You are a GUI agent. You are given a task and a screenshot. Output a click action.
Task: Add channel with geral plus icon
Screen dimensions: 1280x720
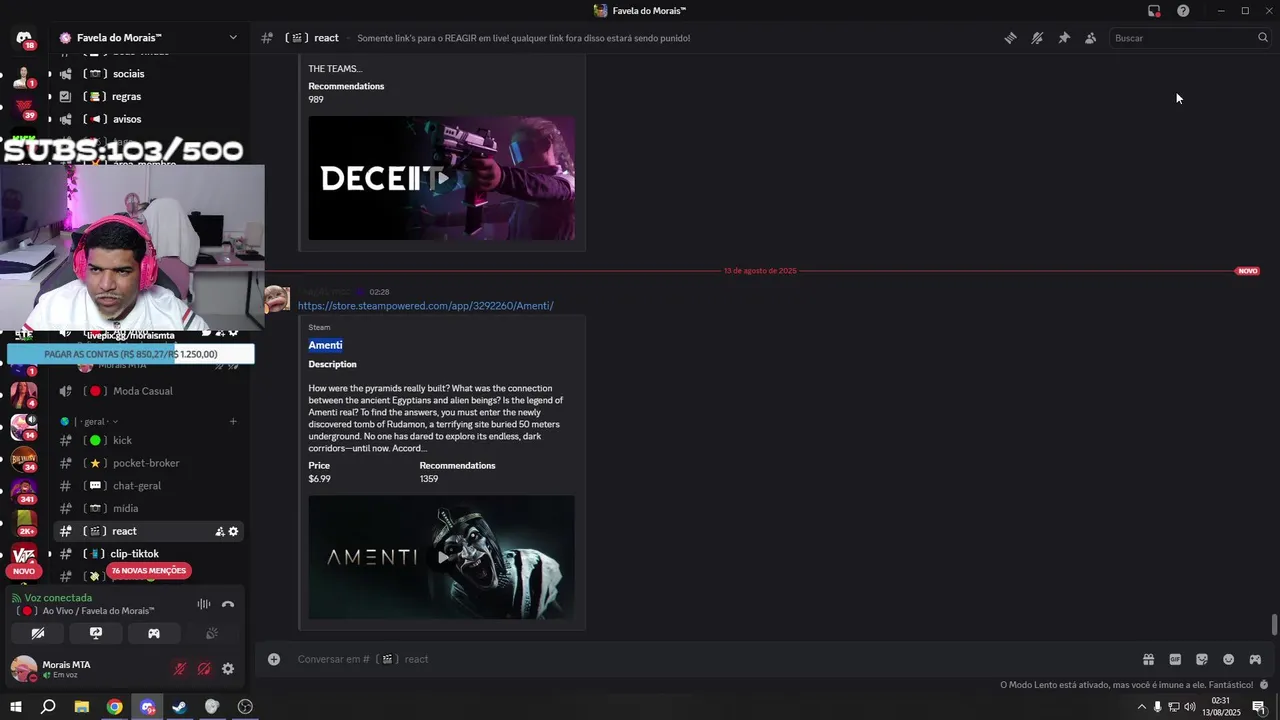point(233,422)
